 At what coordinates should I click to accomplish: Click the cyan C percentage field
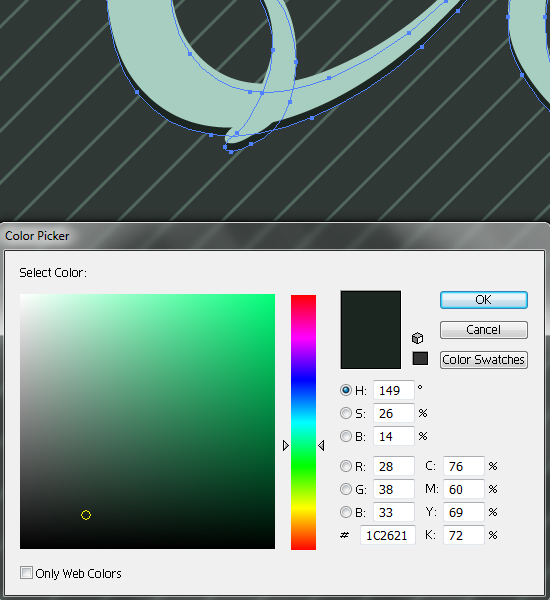[464, 466]
